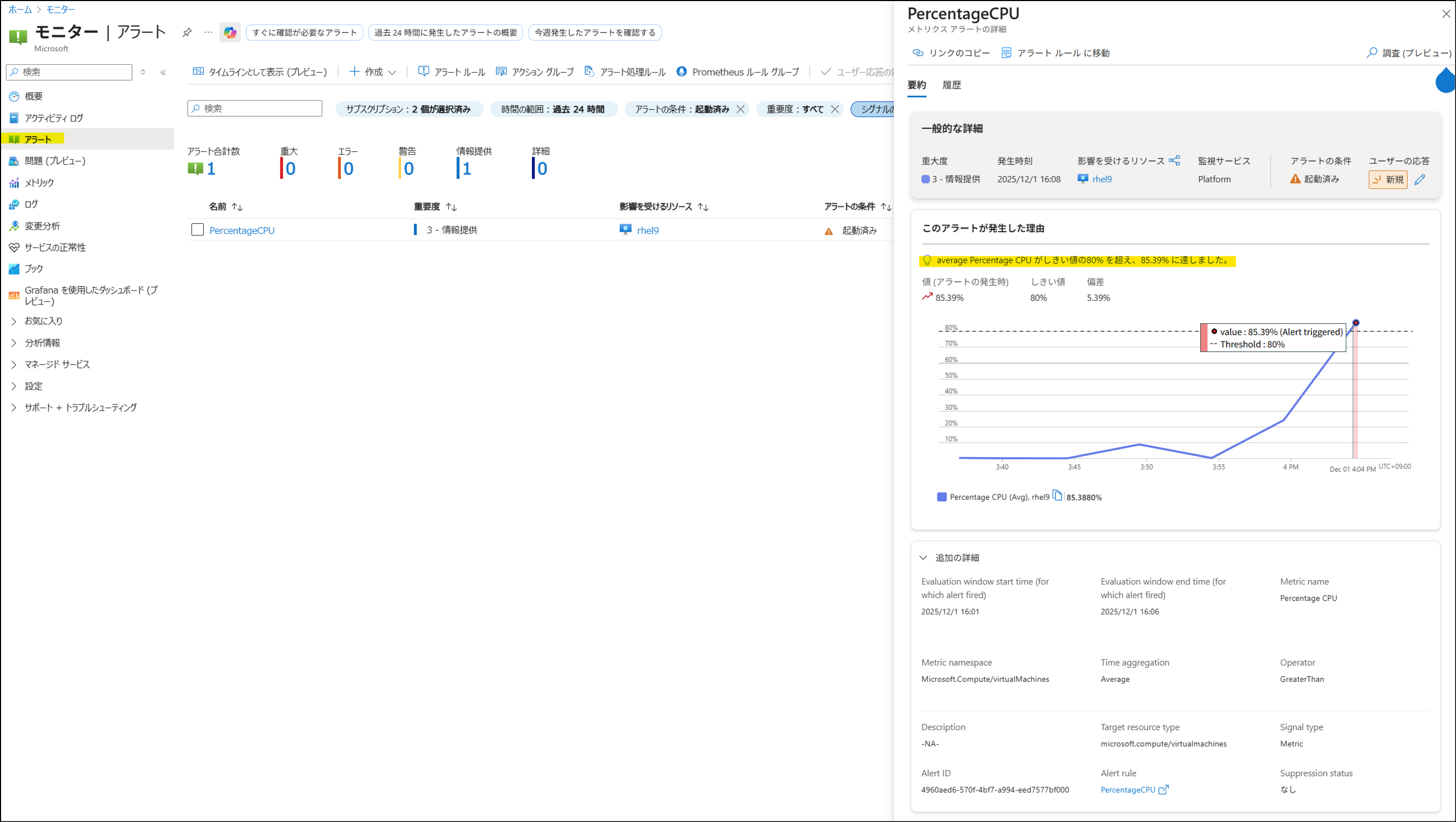Sort alerts by 名前 column

(225, 207)
